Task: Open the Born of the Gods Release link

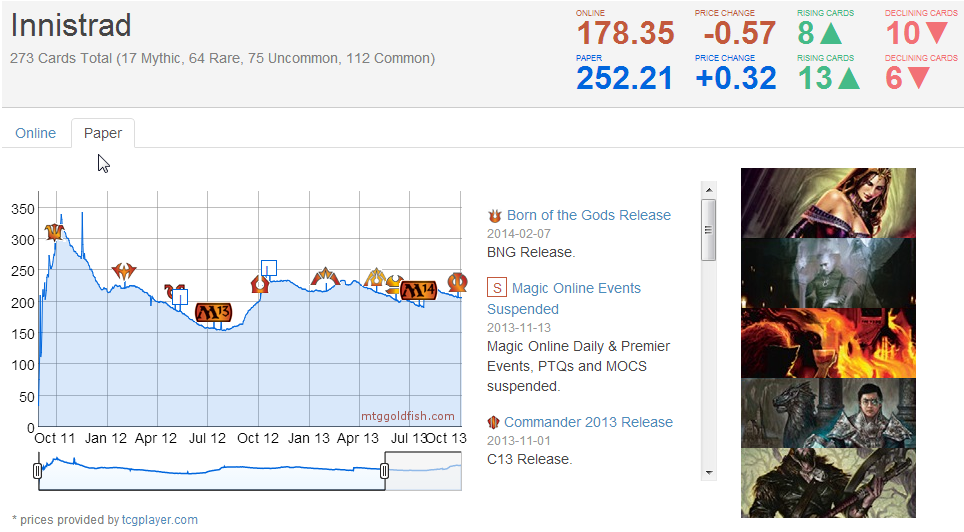Action: click(588, 215)
